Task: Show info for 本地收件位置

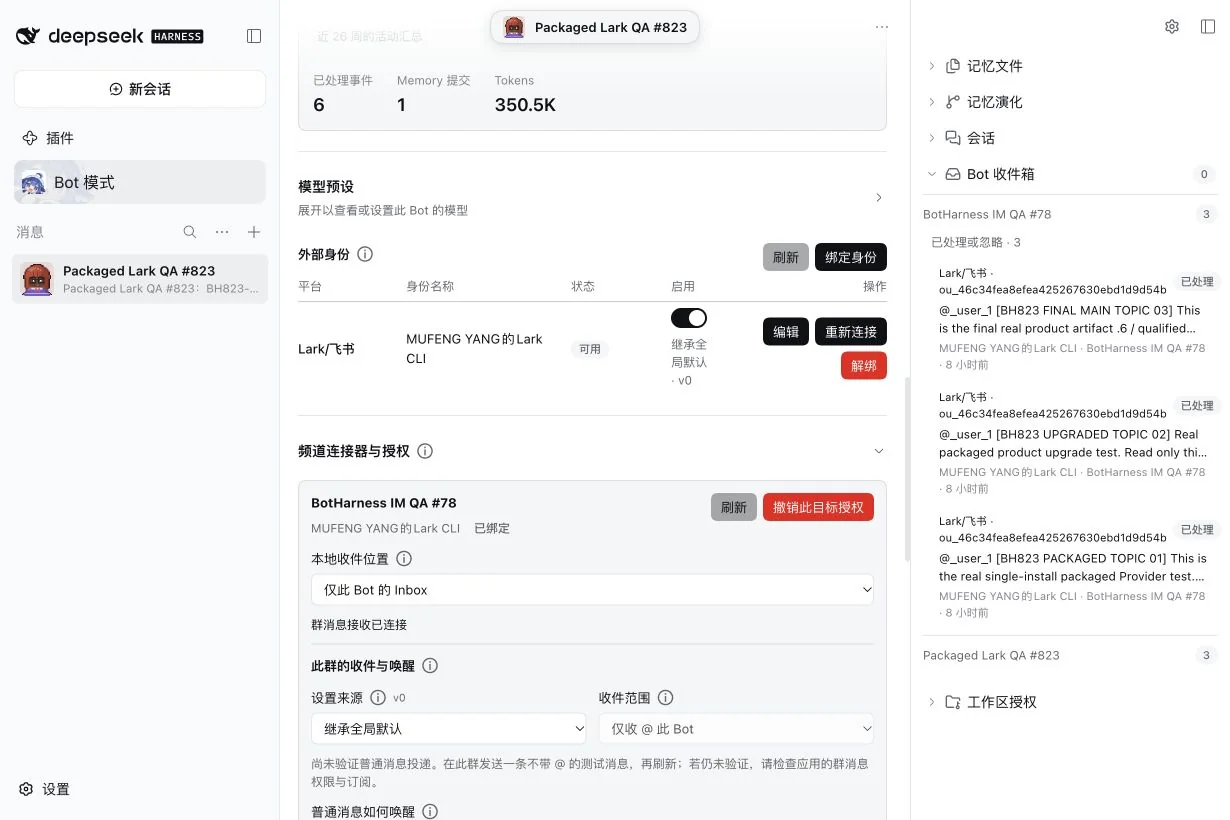Action: (x=404, y=559)
